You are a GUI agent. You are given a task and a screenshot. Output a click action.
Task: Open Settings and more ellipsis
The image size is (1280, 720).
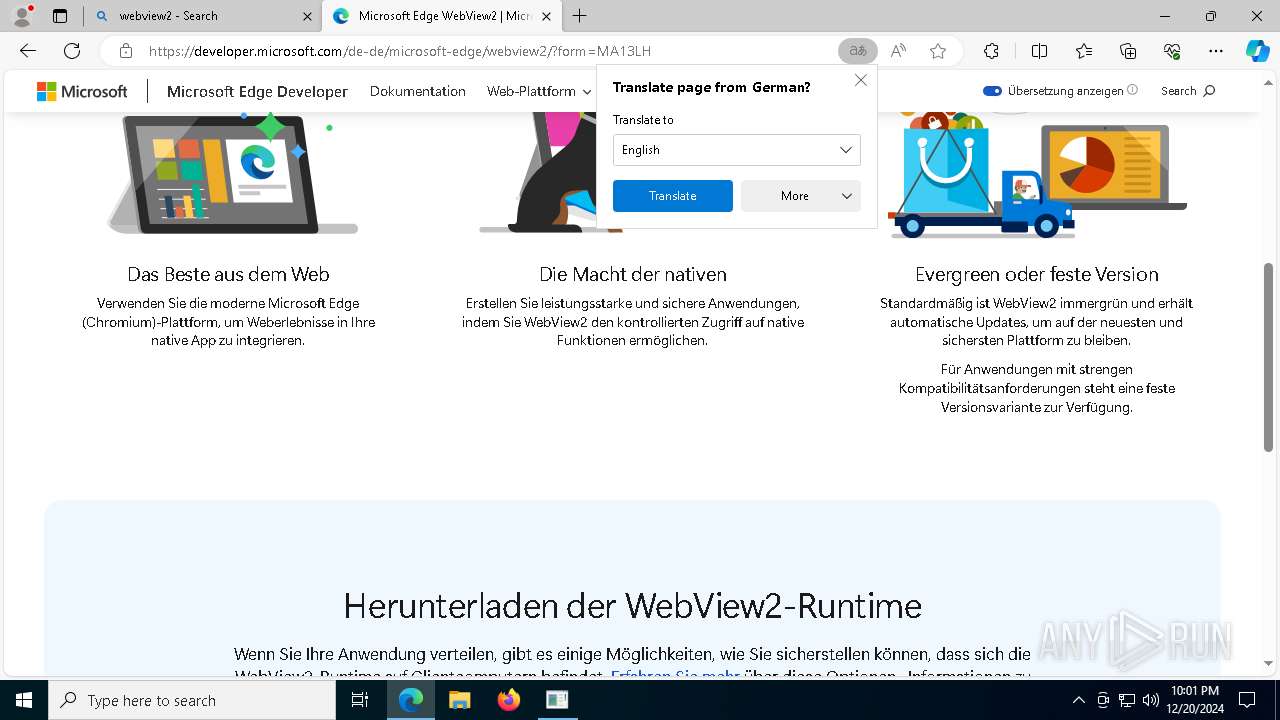pyautogui.click(x=1216, y=51)
